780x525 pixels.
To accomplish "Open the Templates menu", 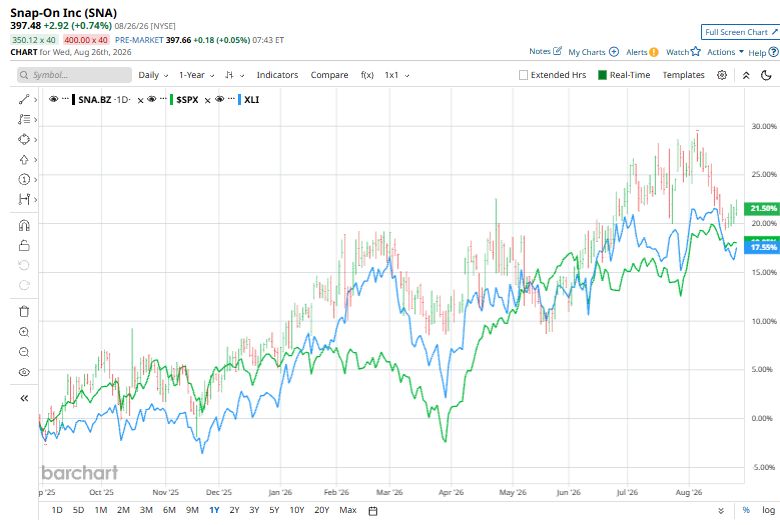I will (683, 75).
